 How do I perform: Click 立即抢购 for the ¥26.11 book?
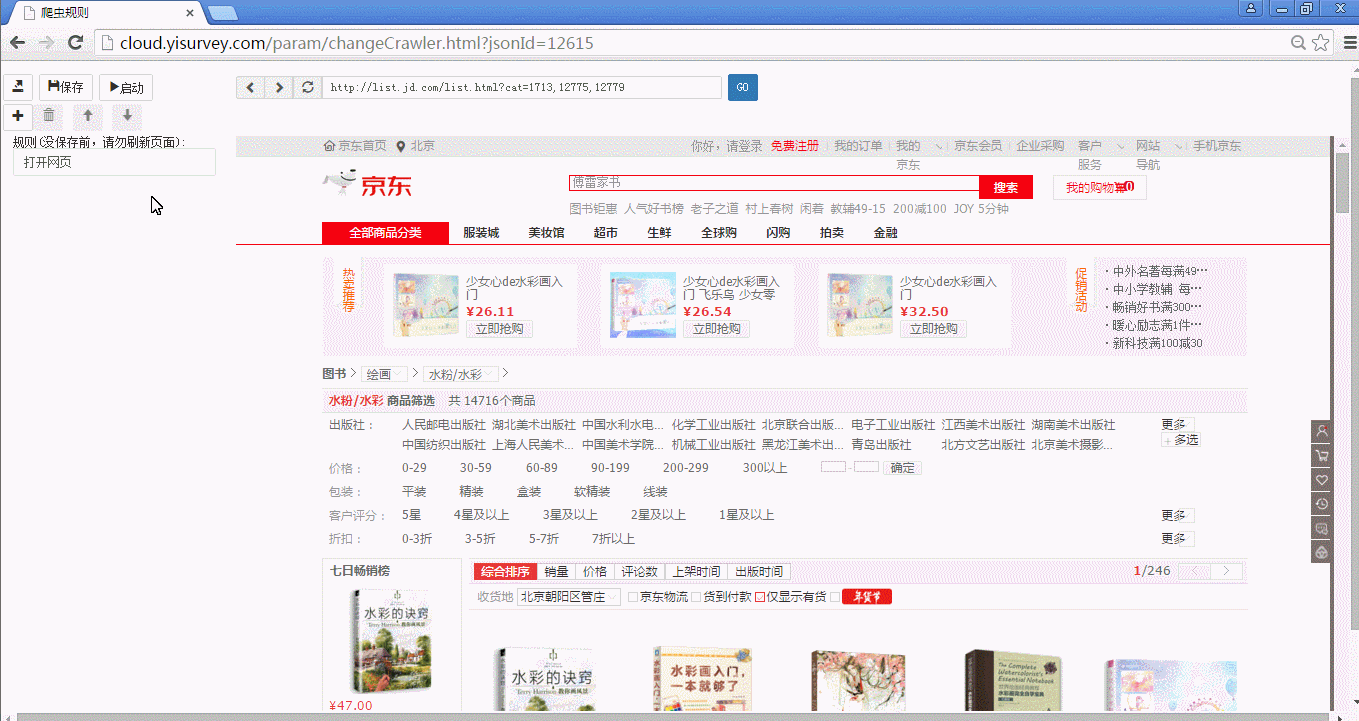[500, 329]
